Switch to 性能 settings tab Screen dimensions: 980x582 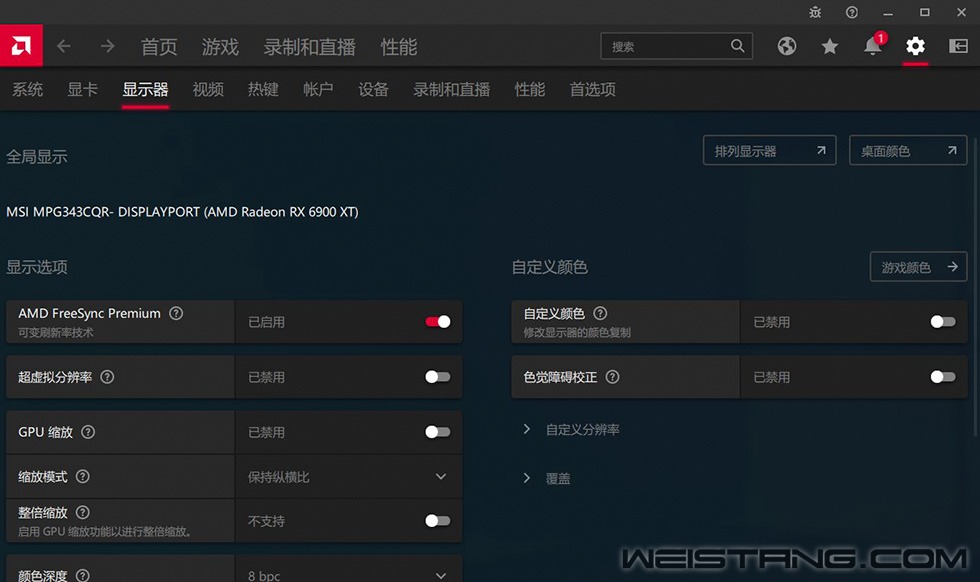[x=529, y=89]
